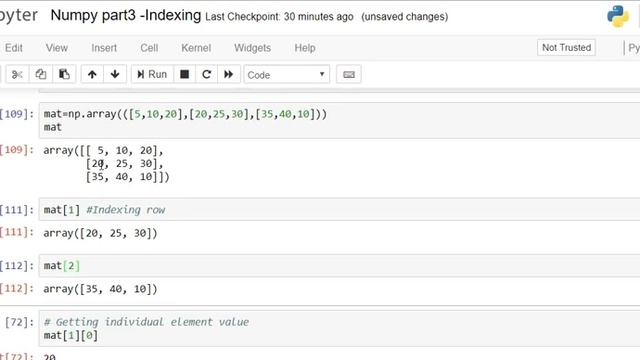This screenshot has width=640, height=360.
Task: Open the Kernel menu
Action: pyautogui.click(x=196, y=48)
